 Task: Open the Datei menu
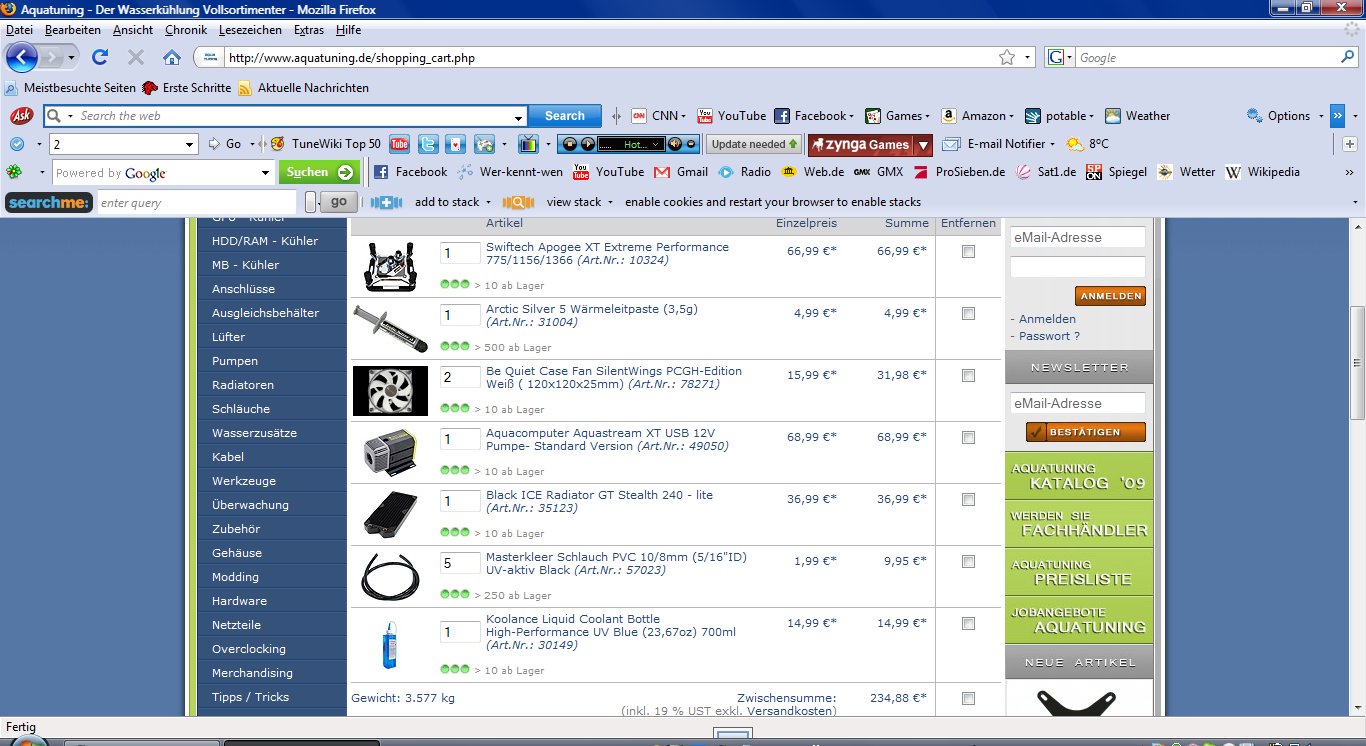pyautogui.click(x=19, y=30)
